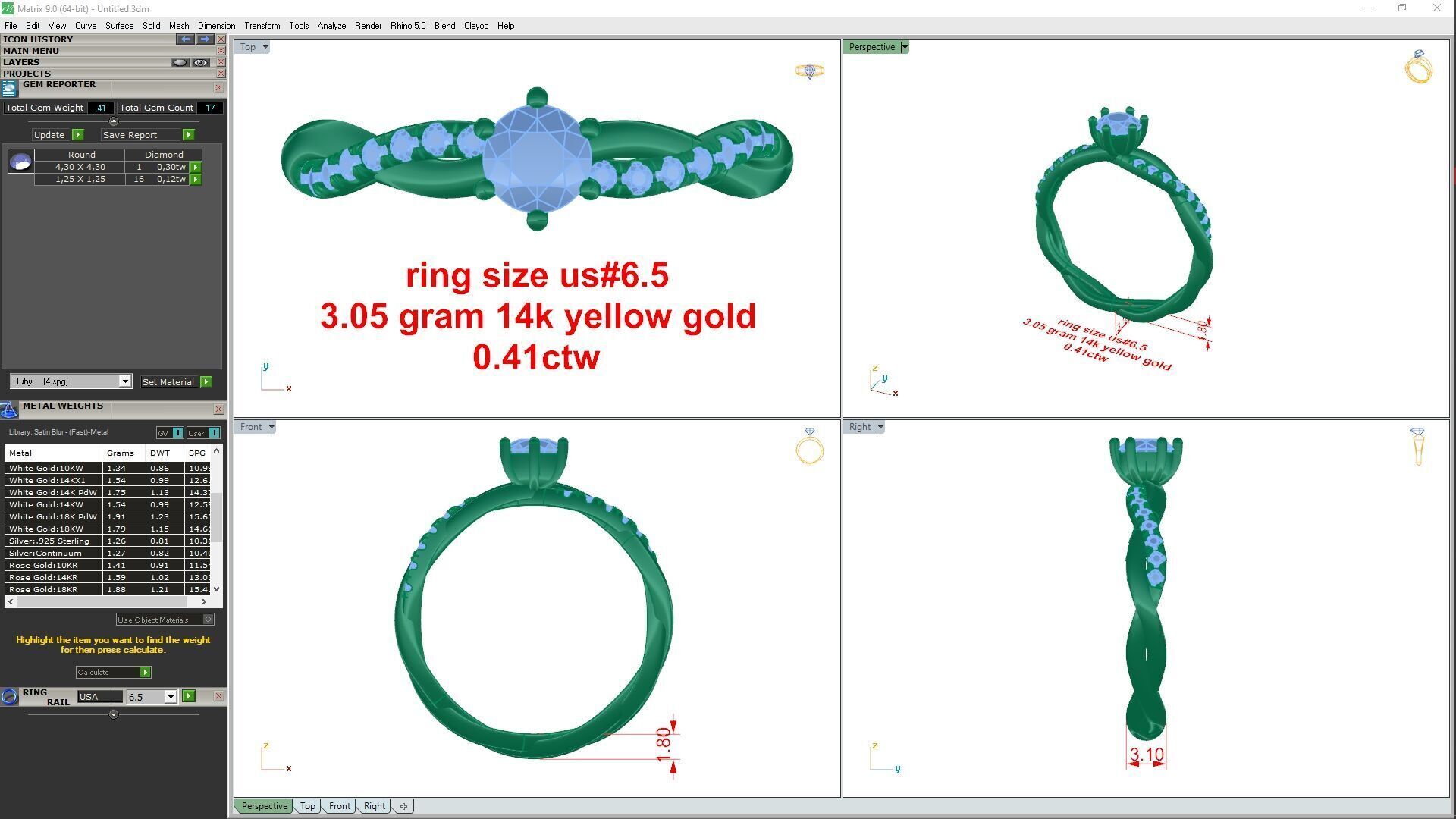Screen dimensions: 1456x819
Task: Close the Gem Reporter panel
Action: coord(218,88)
